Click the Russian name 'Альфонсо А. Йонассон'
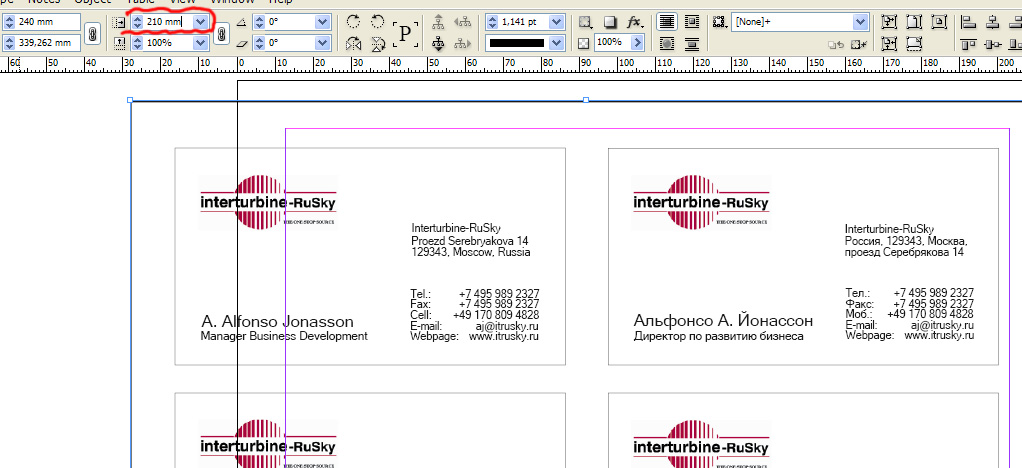This screenshot has height=468, width=1022. coord(723,321)
